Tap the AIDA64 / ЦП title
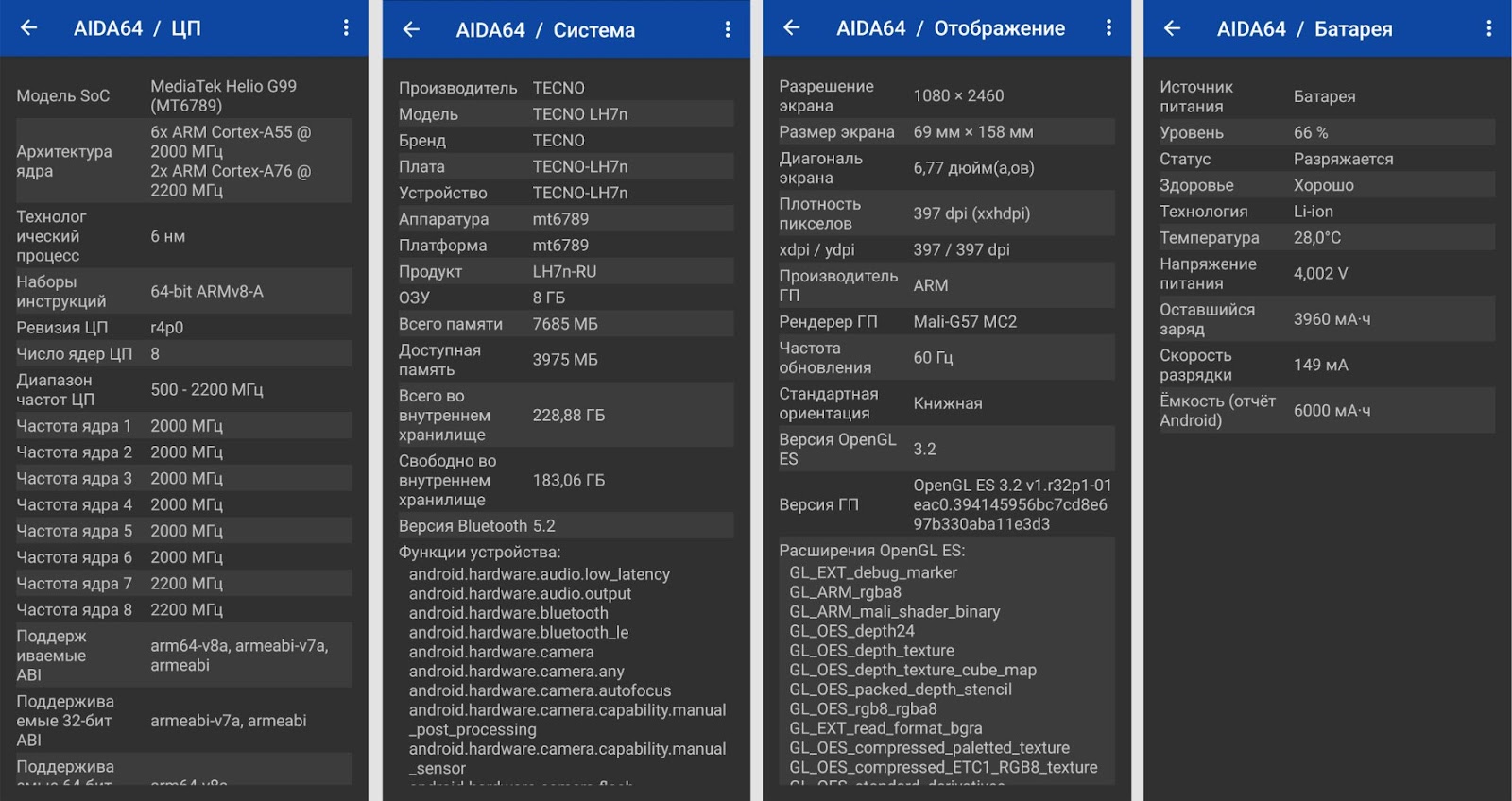 point(137,28)
